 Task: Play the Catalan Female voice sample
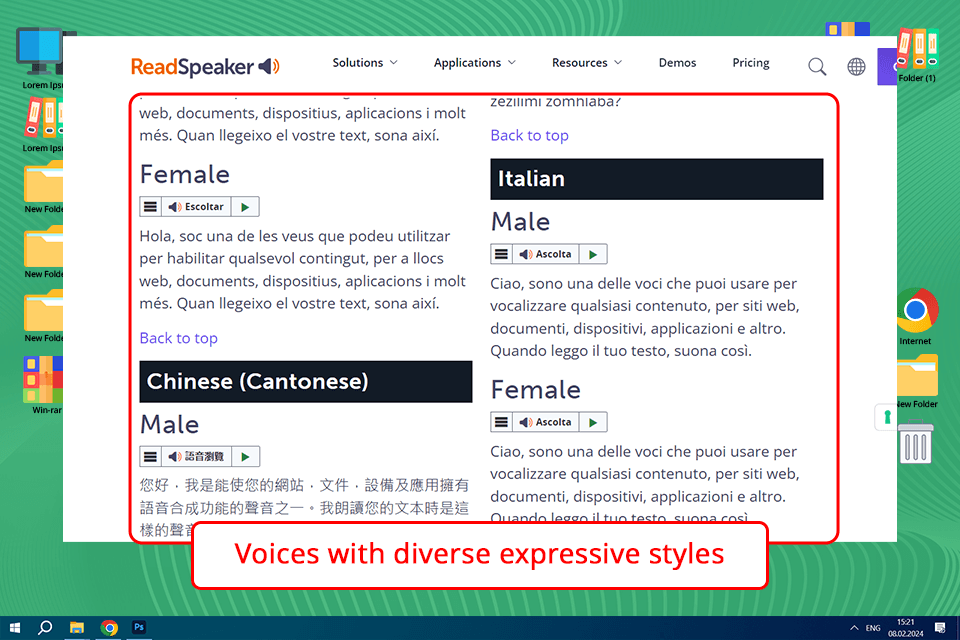[x=245, y=207]
